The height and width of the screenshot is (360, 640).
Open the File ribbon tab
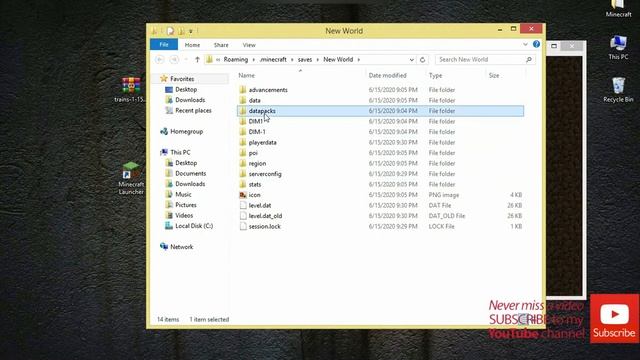[x=164, y=44]
